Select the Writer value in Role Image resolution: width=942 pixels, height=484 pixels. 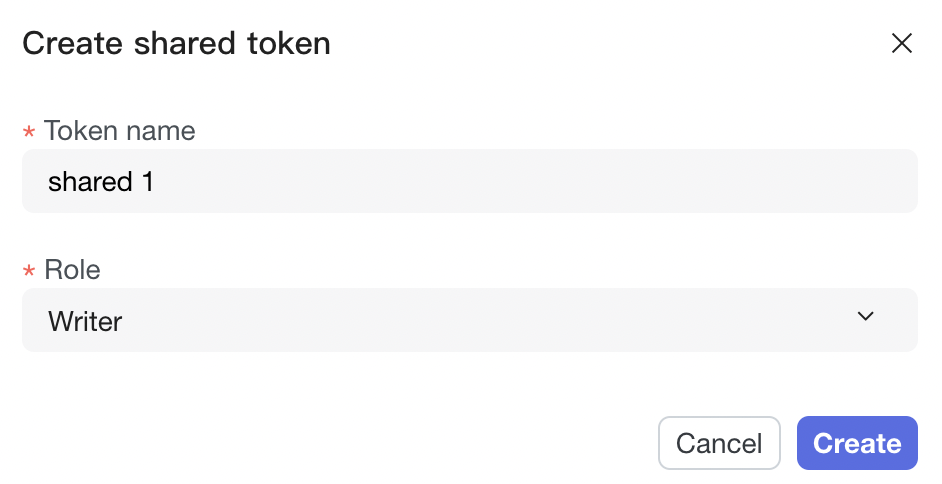click(85, 322)
